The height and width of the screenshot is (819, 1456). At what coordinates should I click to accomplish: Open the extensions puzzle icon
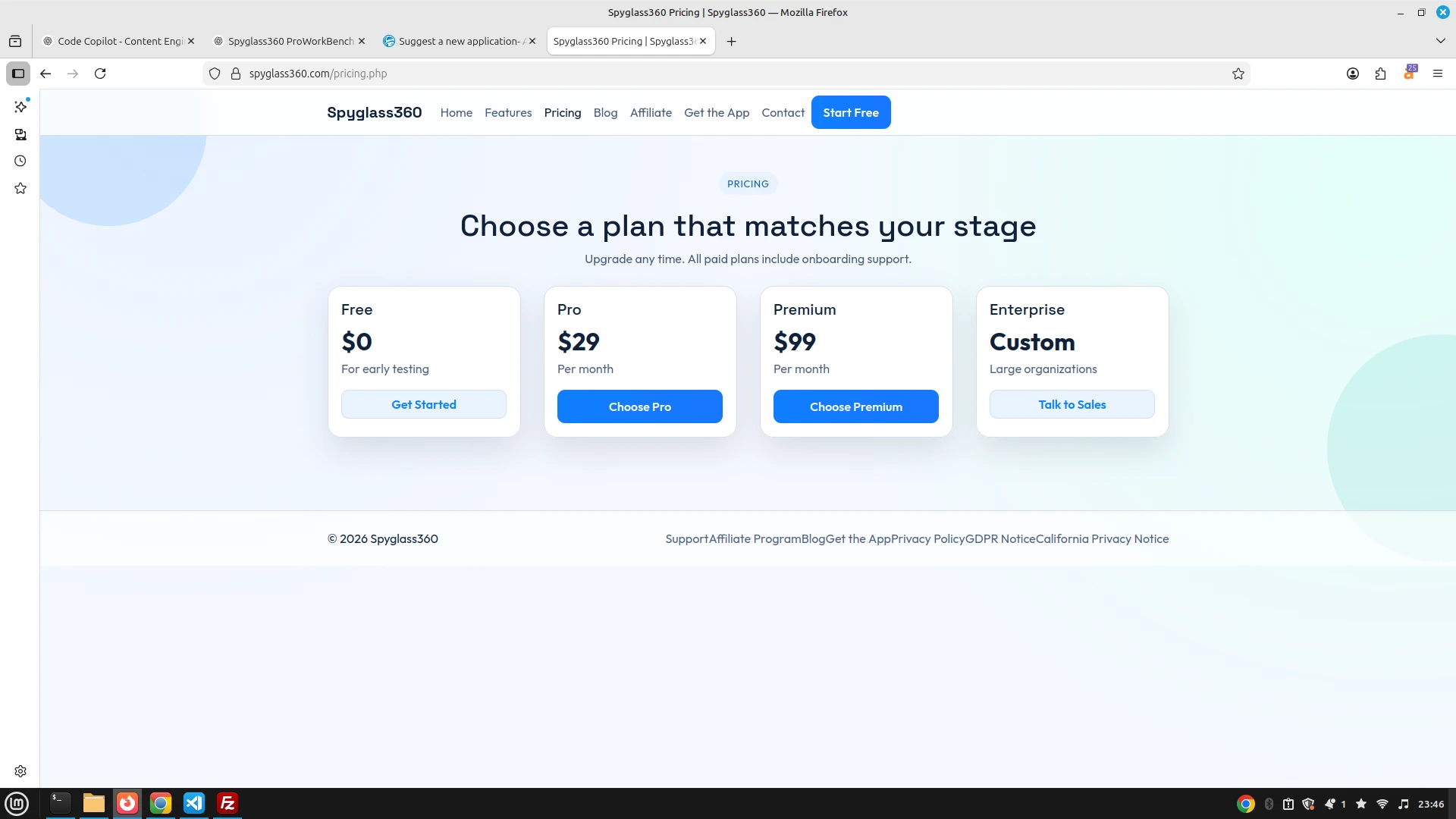coord(1380,74)
